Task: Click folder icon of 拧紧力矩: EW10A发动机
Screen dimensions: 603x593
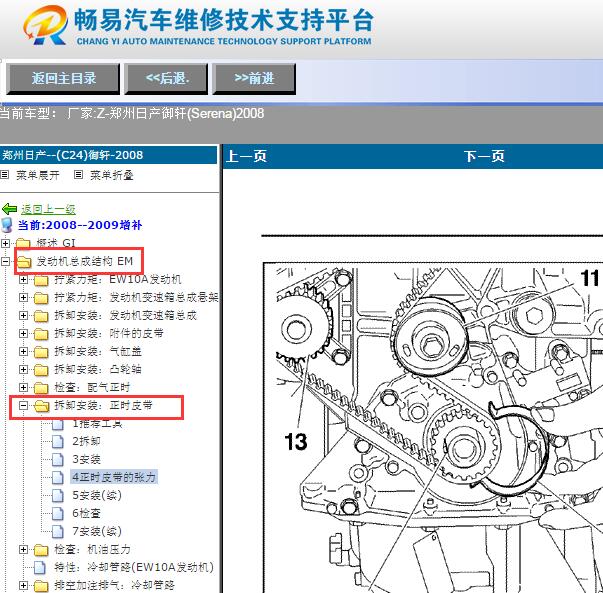Action: click(41, 280)
